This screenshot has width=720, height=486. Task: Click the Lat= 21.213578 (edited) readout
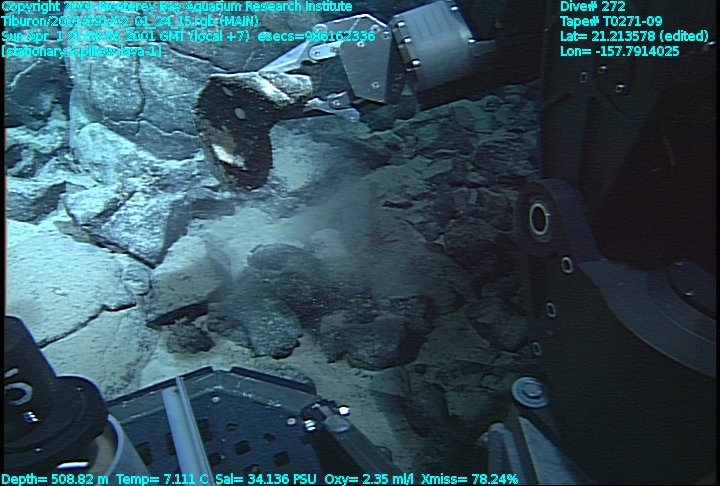point(630,36)
